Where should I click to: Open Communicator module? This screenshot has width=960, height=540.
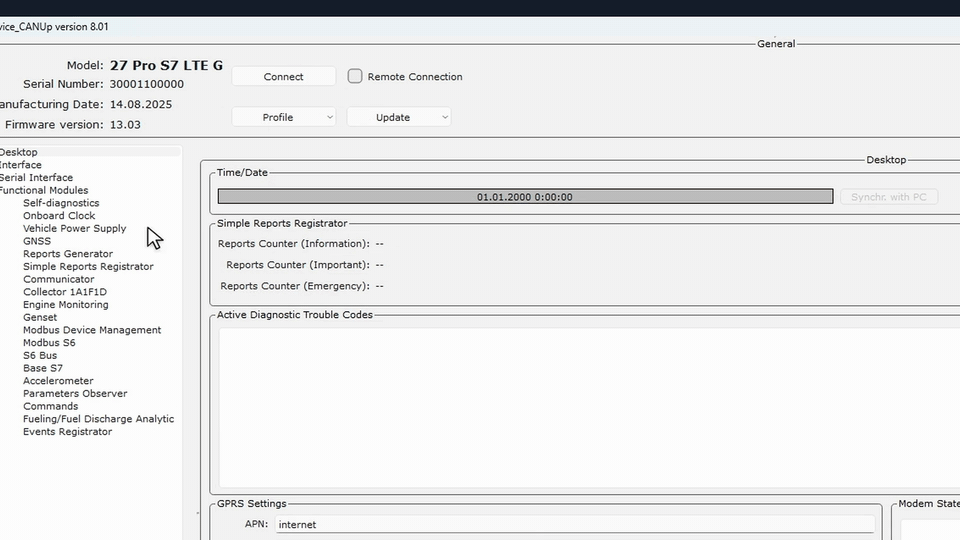58,279
